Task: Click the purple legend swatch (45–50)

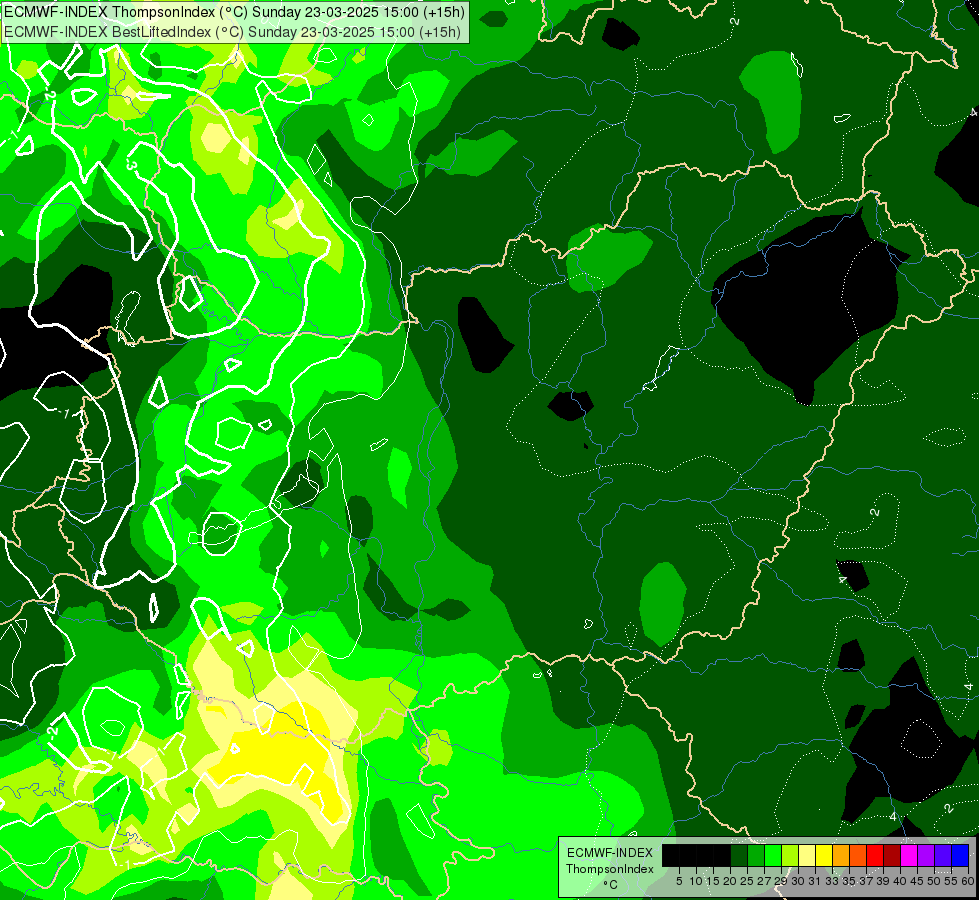Action: [x=927, y=855]
